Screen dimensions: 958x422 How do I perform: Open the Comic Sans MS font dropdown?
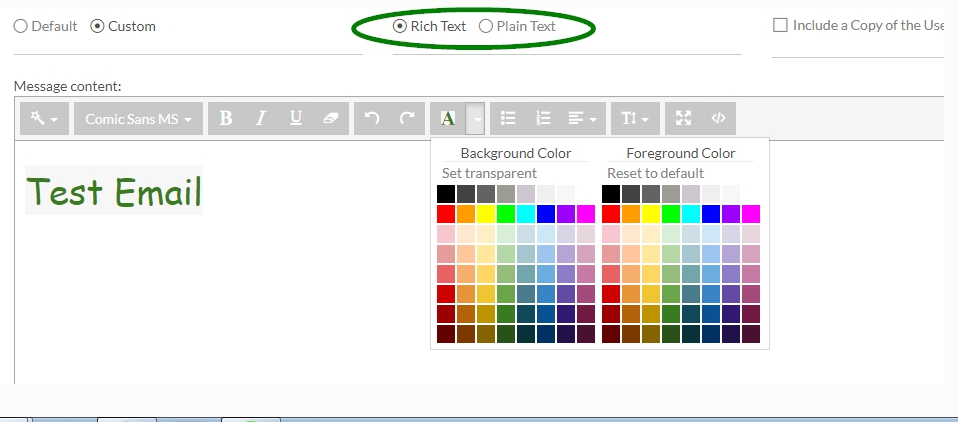(x=138, y=118)
